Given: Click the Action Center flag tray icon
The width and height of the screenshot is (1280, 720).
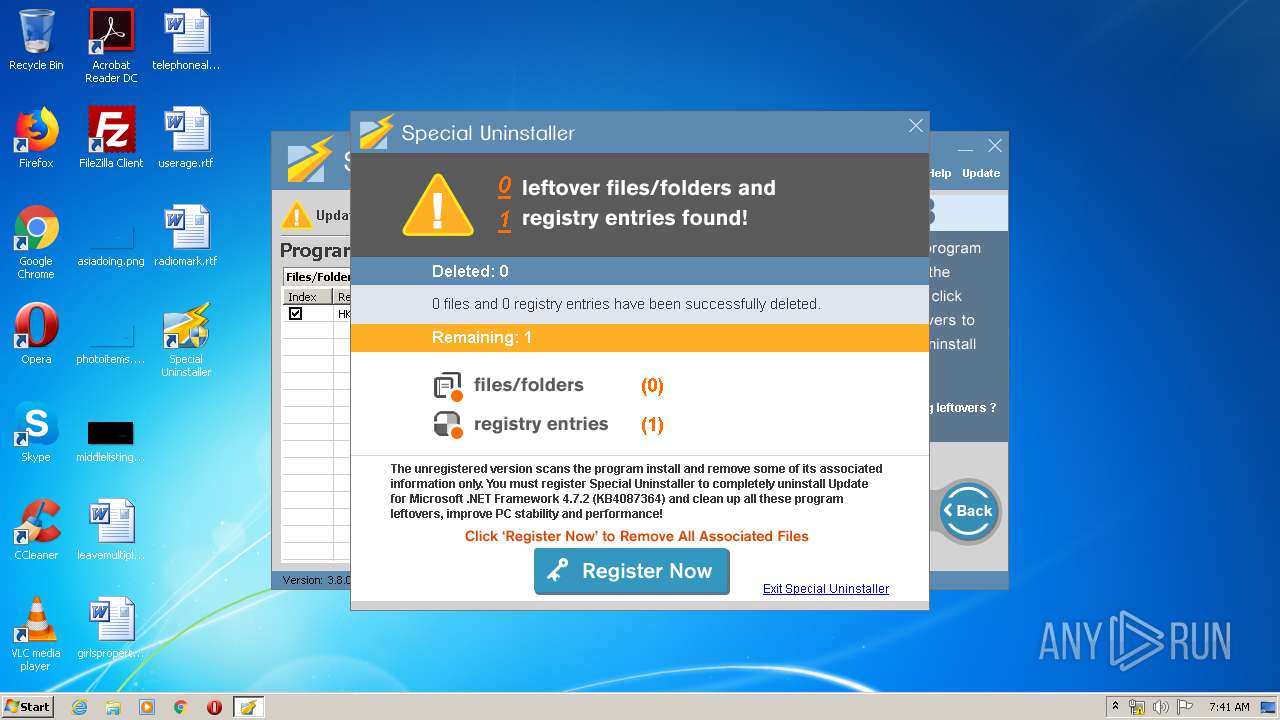Looking at the screenshot, I should tap(1185, 707).
